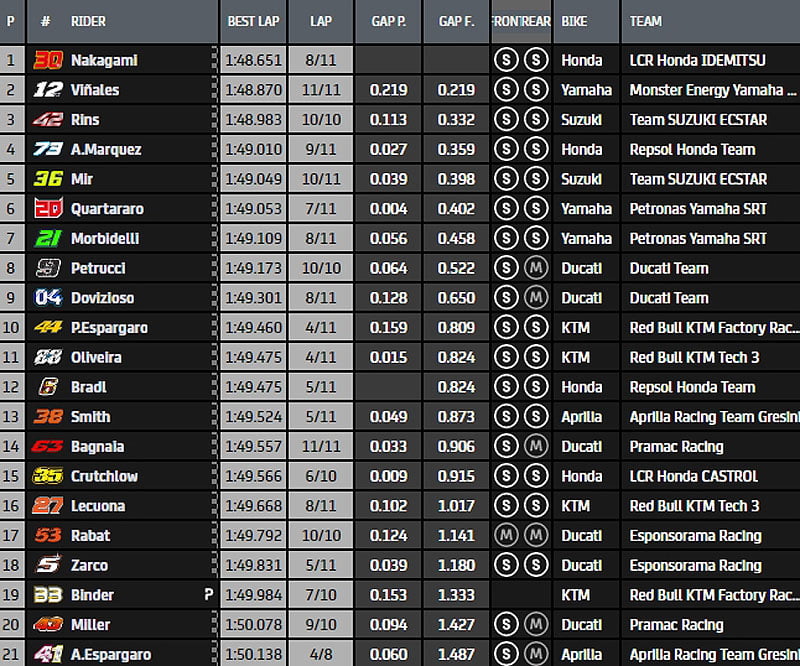Click Dovizioso's best lap time 1:49.301
800x666 pixels.
click(x=253, y=298)
